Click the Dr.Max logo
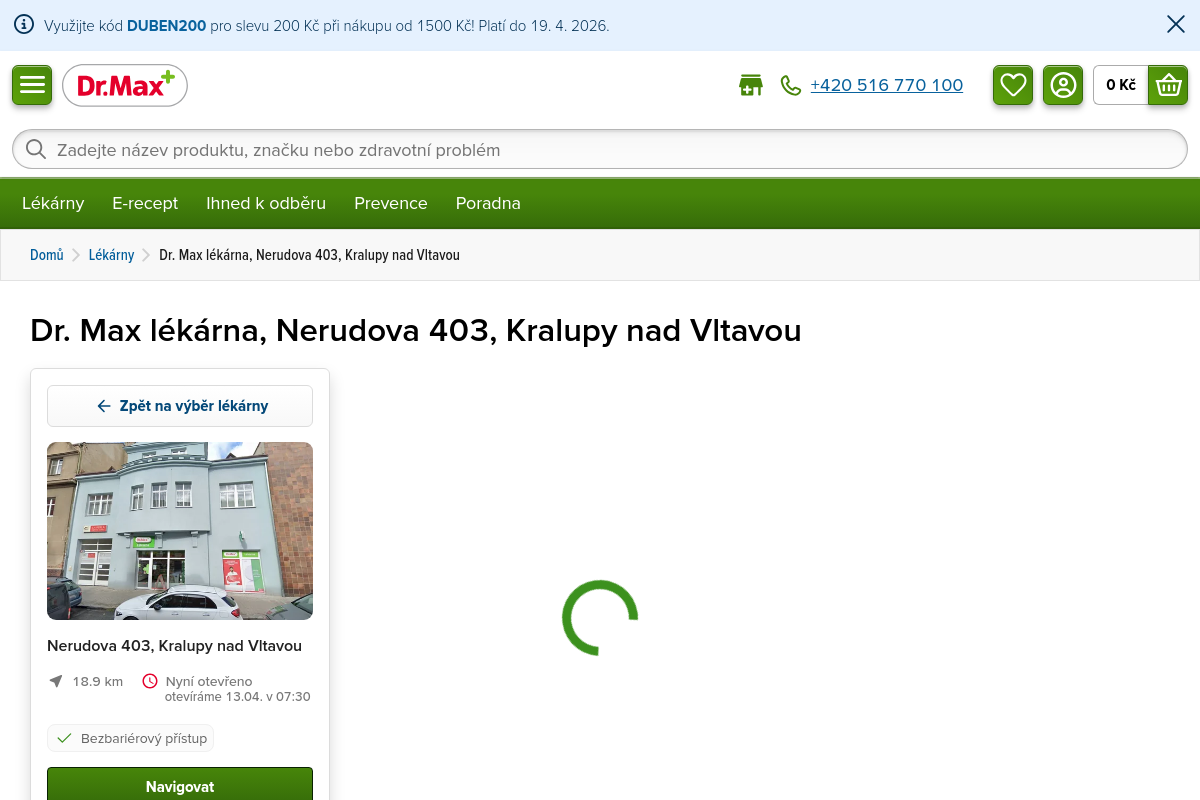1200x800 pixels. [x=125, y=86]
